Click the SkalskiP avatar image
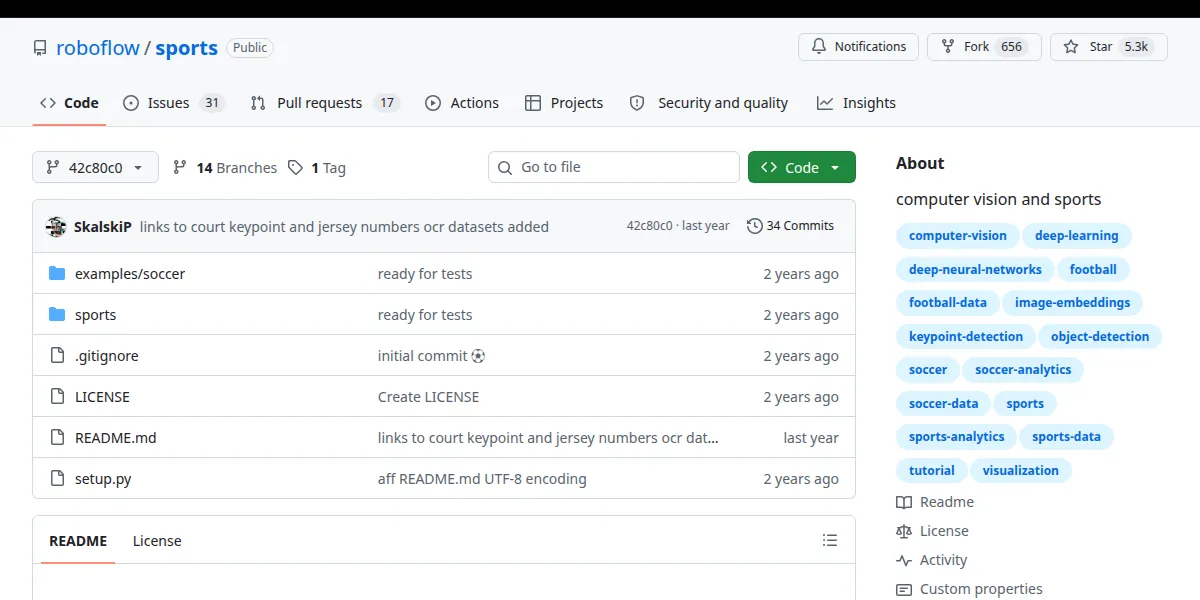The image size is (1200, 600). point(56,226)
